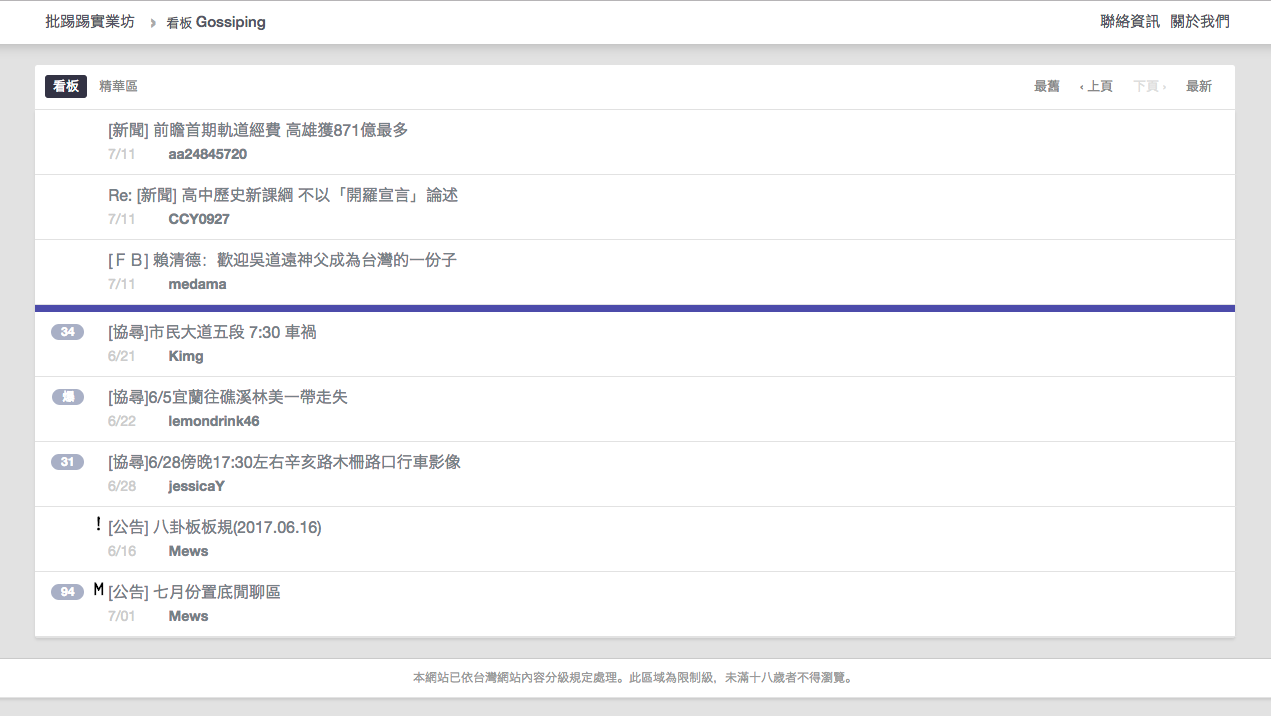Select the 看板 tab
1271x716 pixels.
65,86
